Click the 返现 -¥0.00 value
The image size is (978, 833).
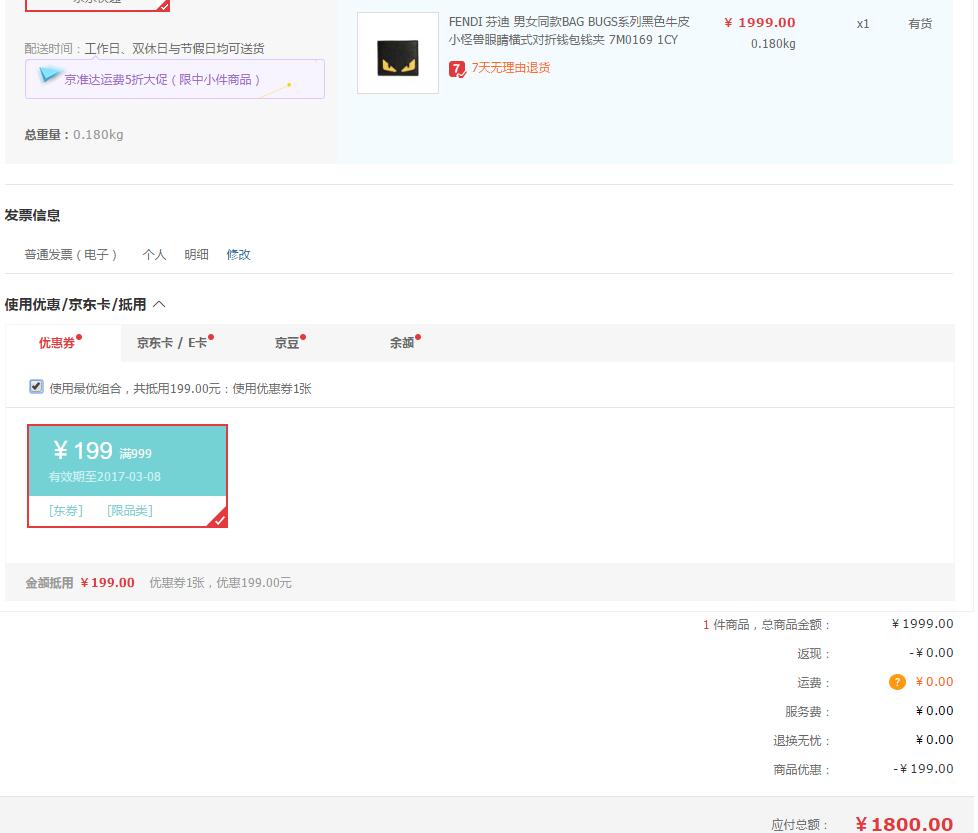[x=931, y=653]
